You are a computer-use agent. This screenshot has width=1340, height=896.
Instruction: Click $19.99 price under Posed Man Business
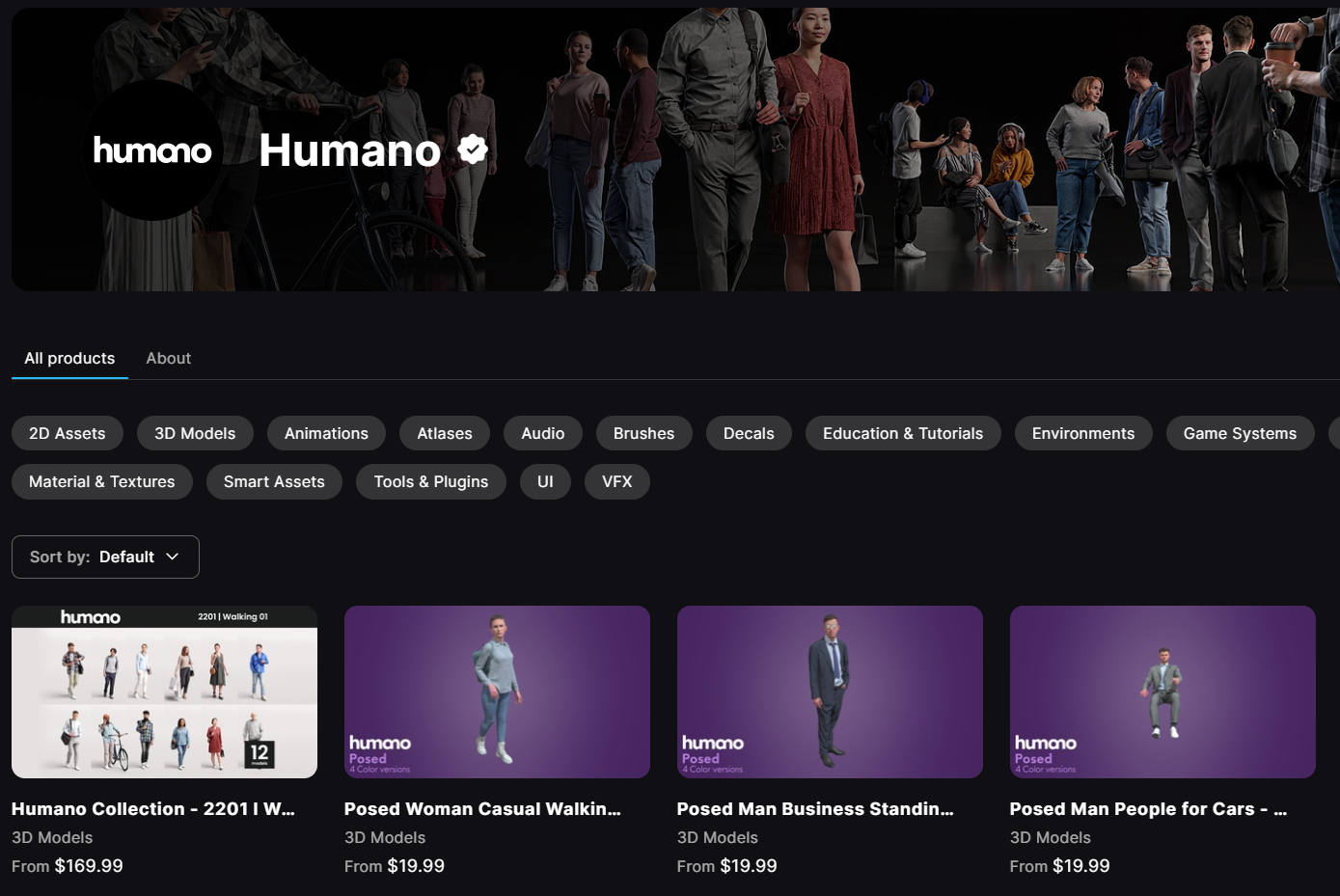[x=749, y=866]
